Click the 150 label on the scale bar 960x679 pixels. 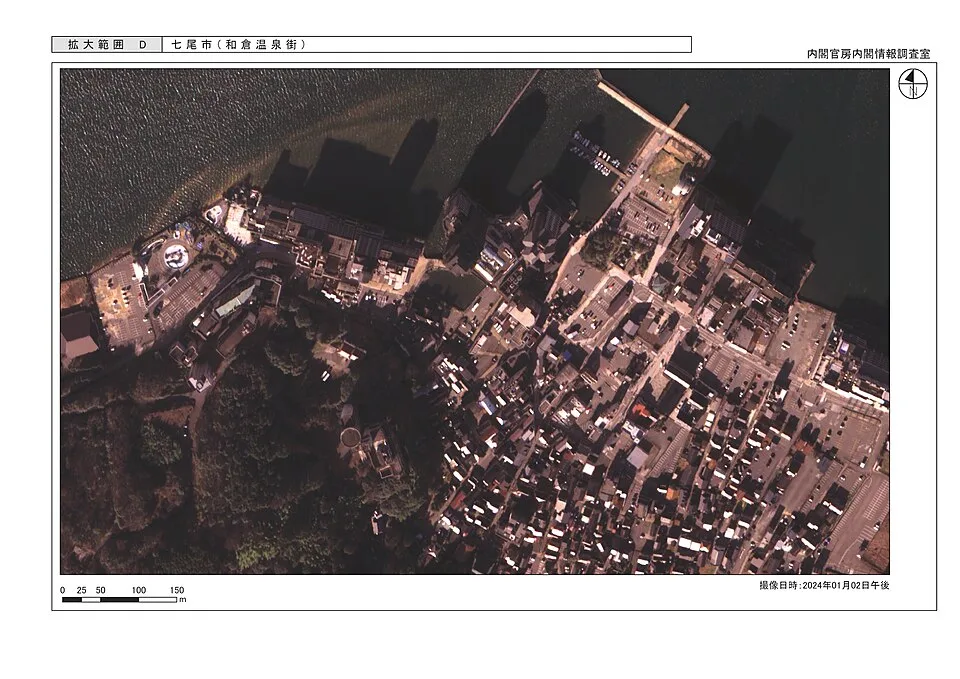tap(177, 590)
